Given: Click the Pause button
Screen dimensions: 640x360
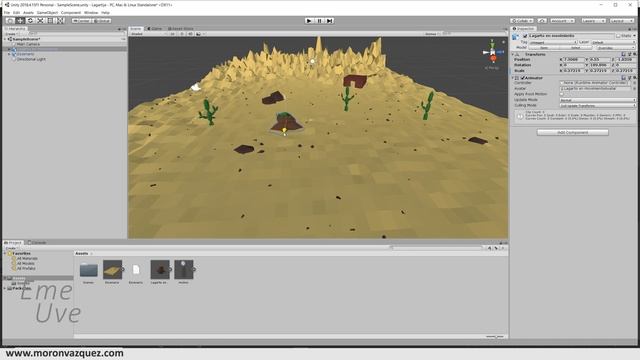Looking at the screenshot, I should 319,20.
